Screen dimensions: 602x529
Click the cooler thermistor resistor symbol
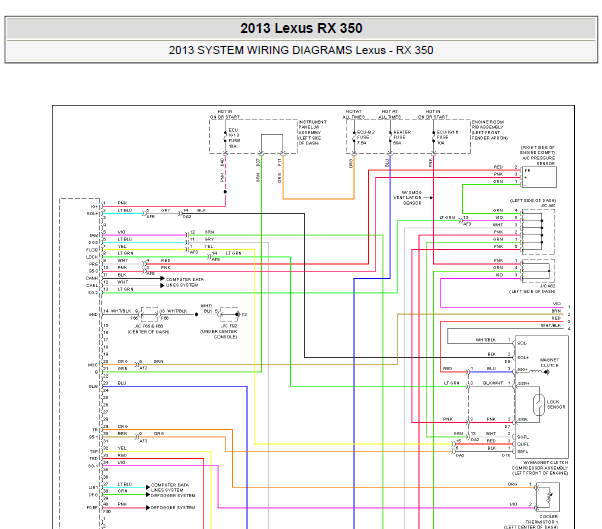tap(549, 498)
